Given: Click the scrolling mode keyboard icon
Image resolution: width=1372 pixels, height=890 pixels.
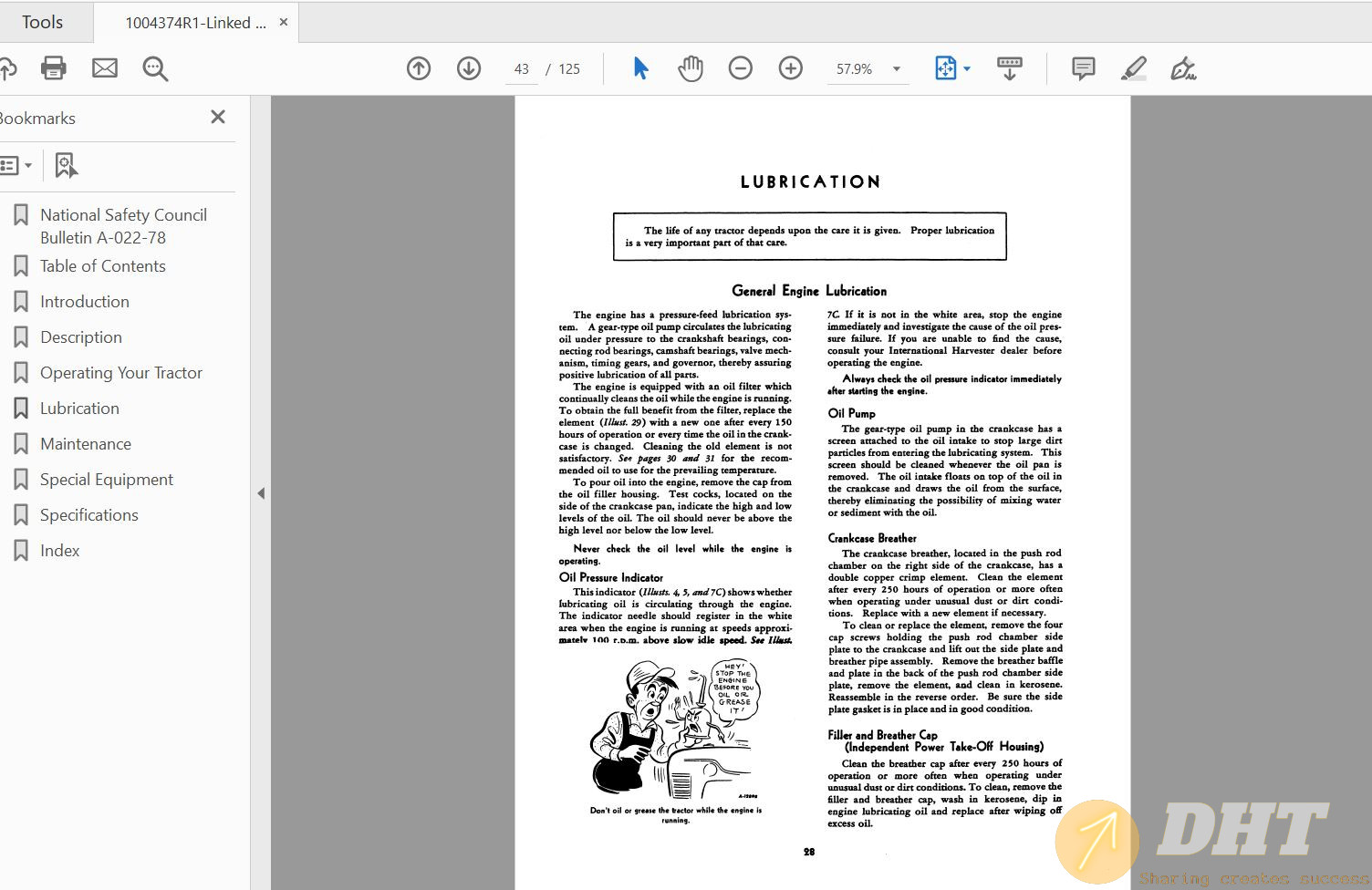Looking at the screenshot, I should [x=1010, y=68].
